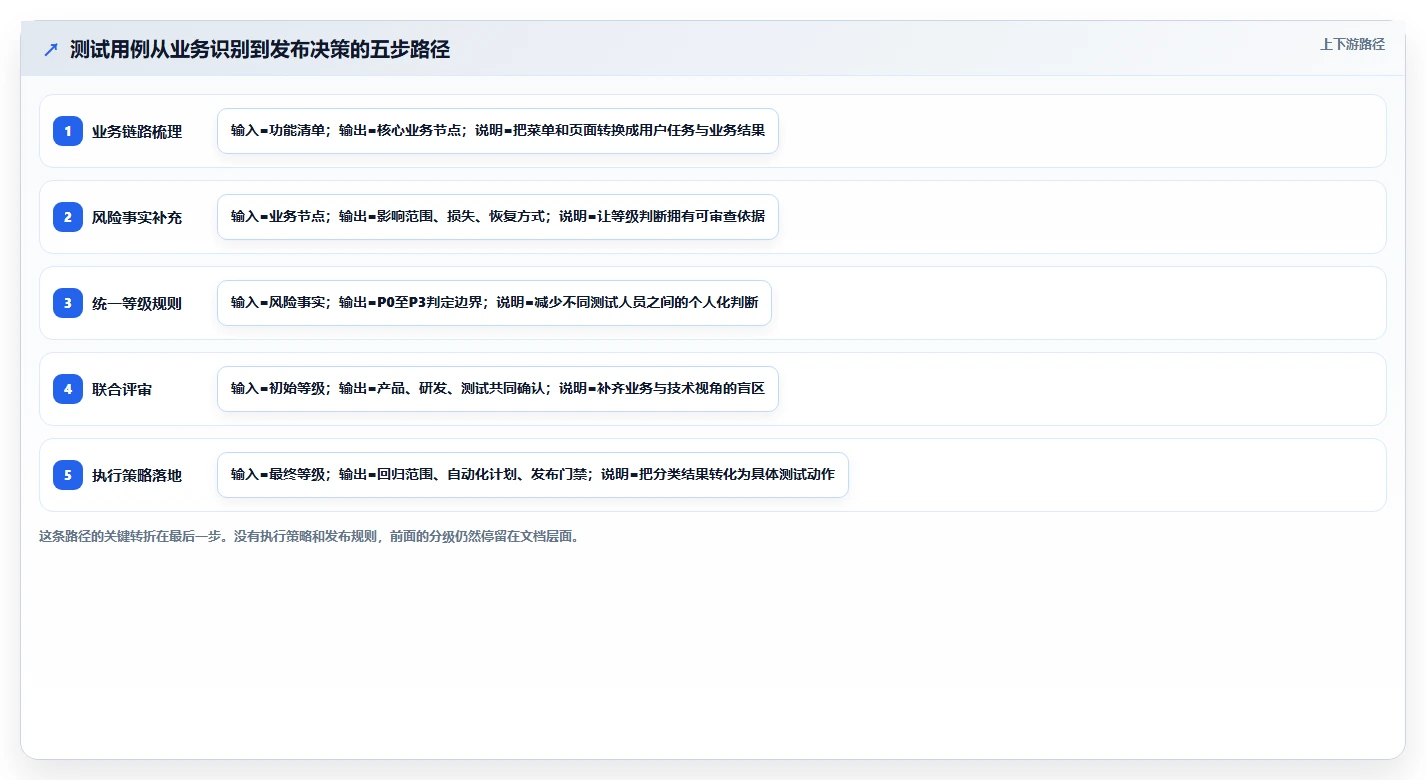Select step number badge 5
The image size is (1426, 780).
tap(68, 475)
